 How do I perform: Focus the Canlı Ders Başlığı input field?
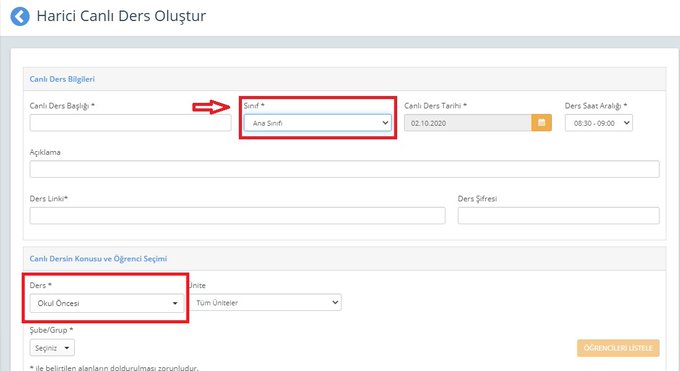click(130, 123)
